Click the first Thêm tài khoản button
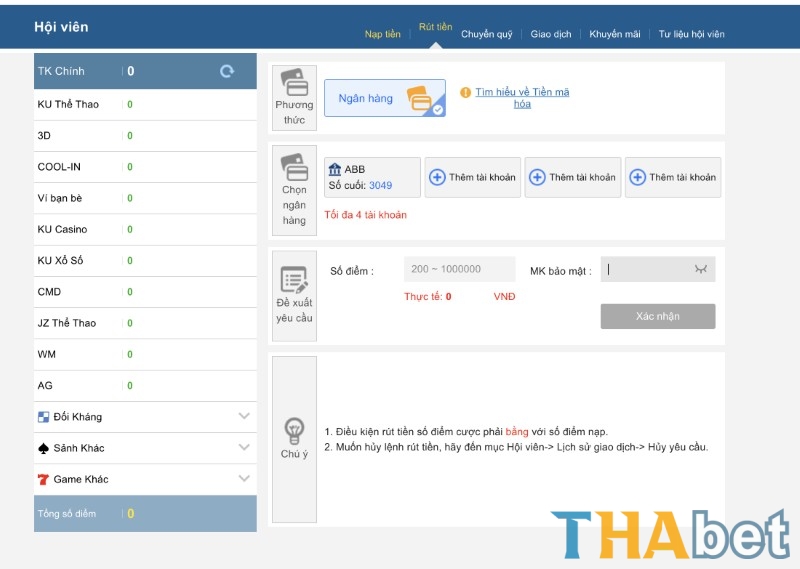 tap(472, 177)
